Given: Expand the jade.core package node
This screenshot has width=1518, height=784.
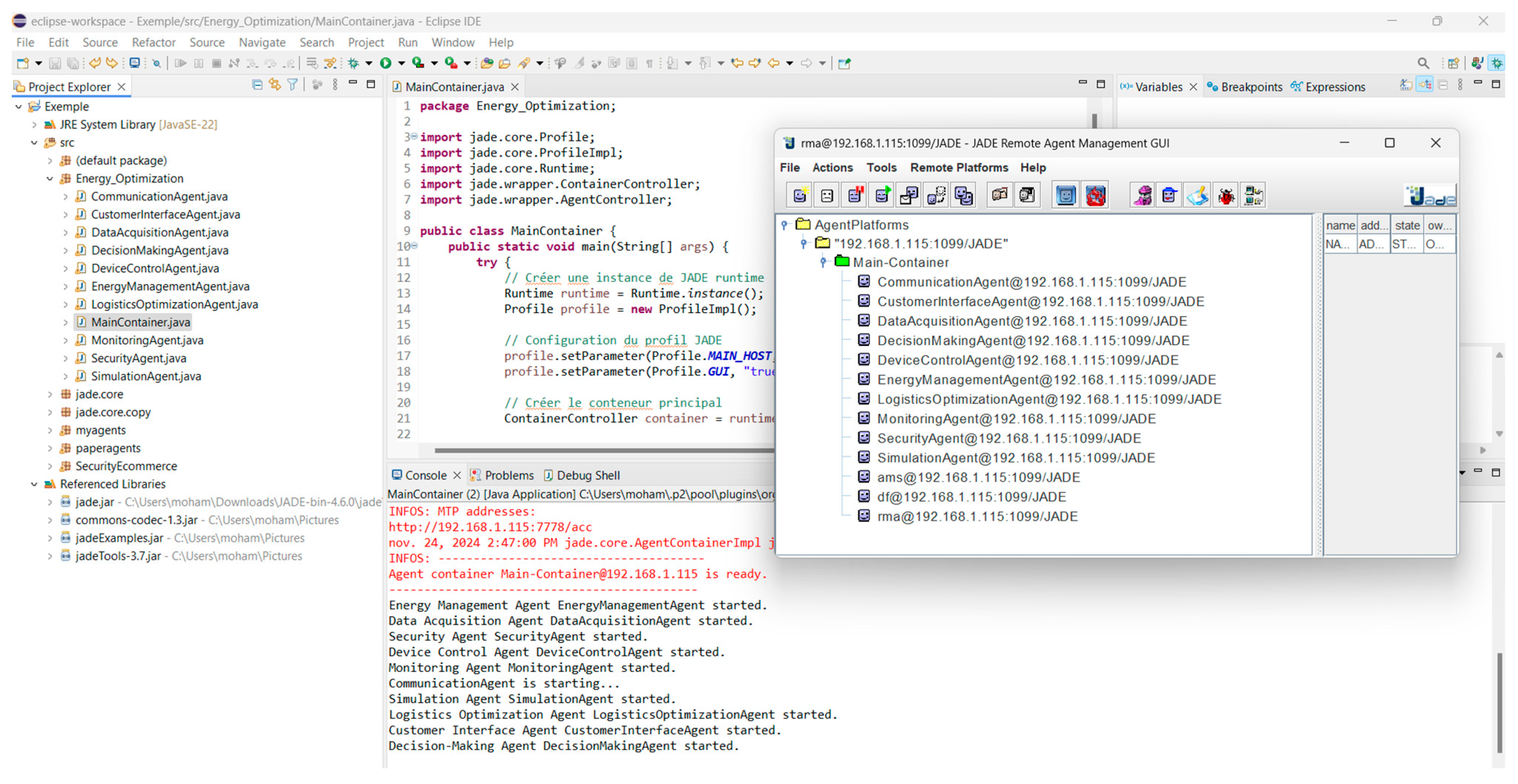Looking at the screenshot, I should pos(50,394).
